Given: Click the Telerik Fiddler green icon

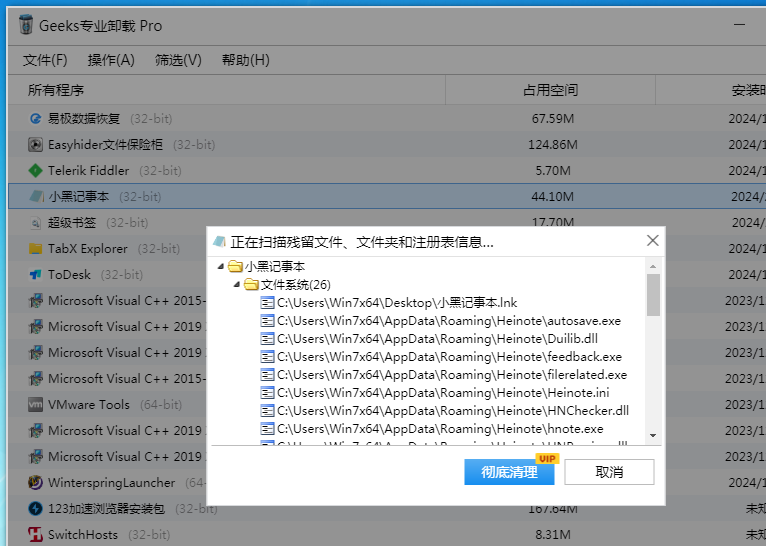Looking at the screenshot, I should (36, 170).
